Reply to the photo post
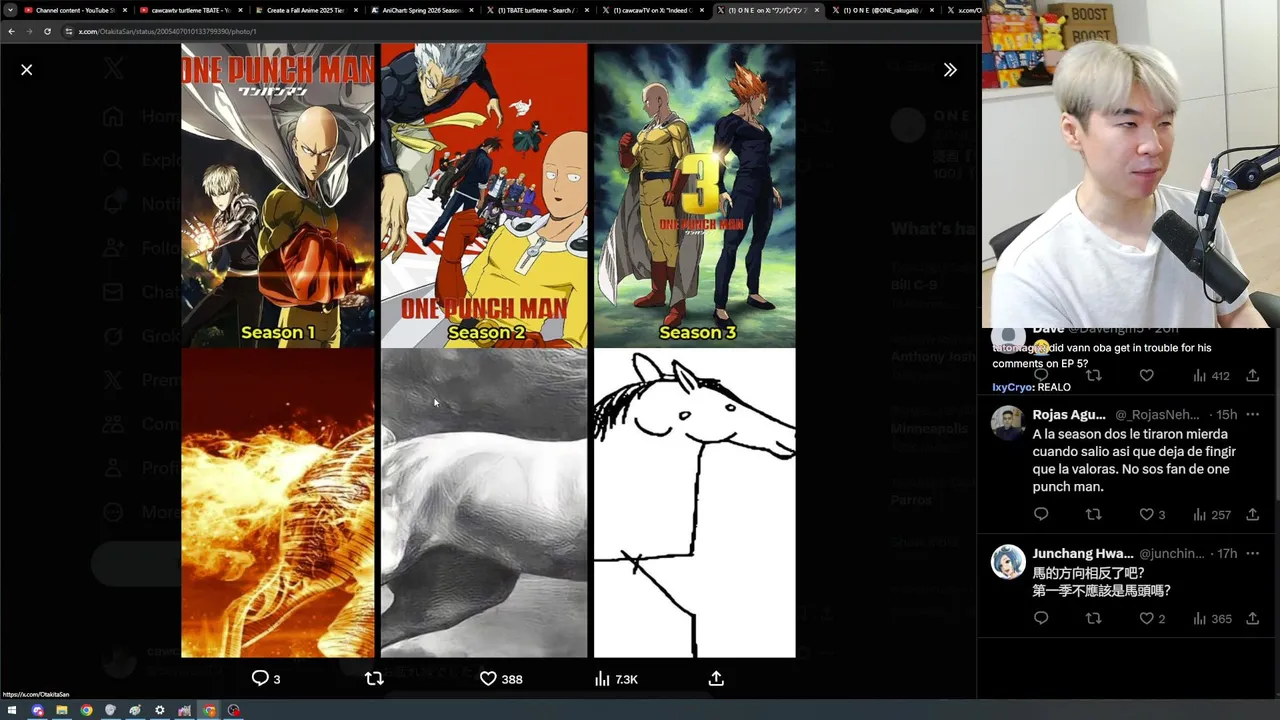The image size is (1280, 720). point(266,679)
